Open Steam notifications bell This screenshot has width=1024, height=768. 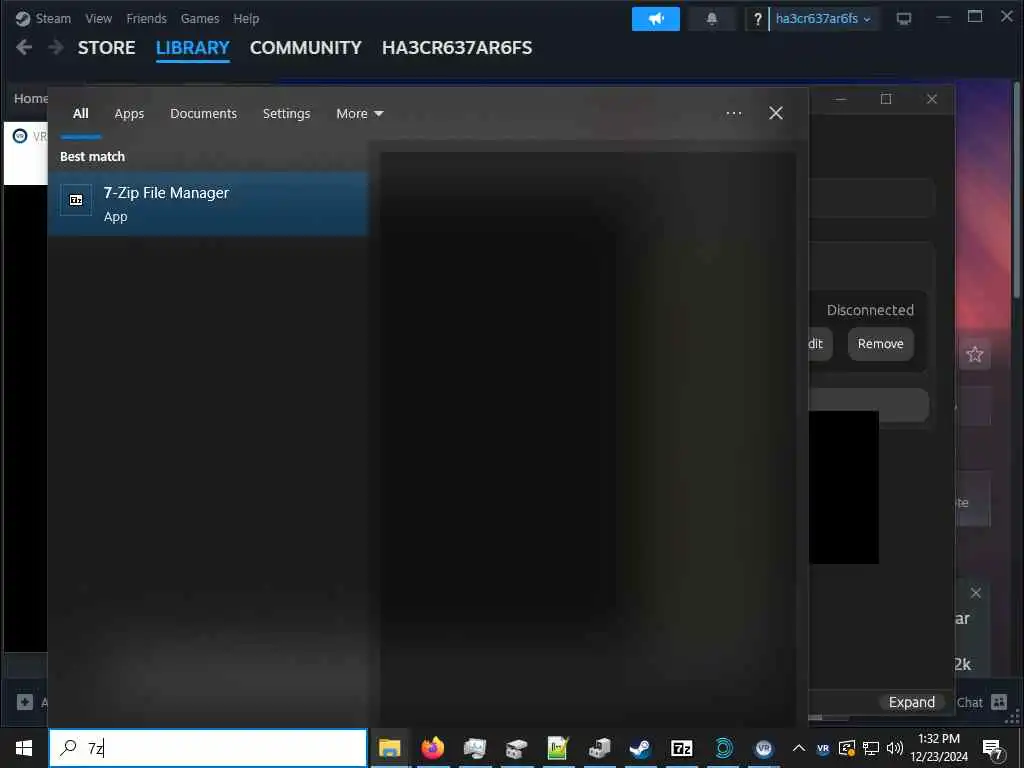tap(712, 19)
